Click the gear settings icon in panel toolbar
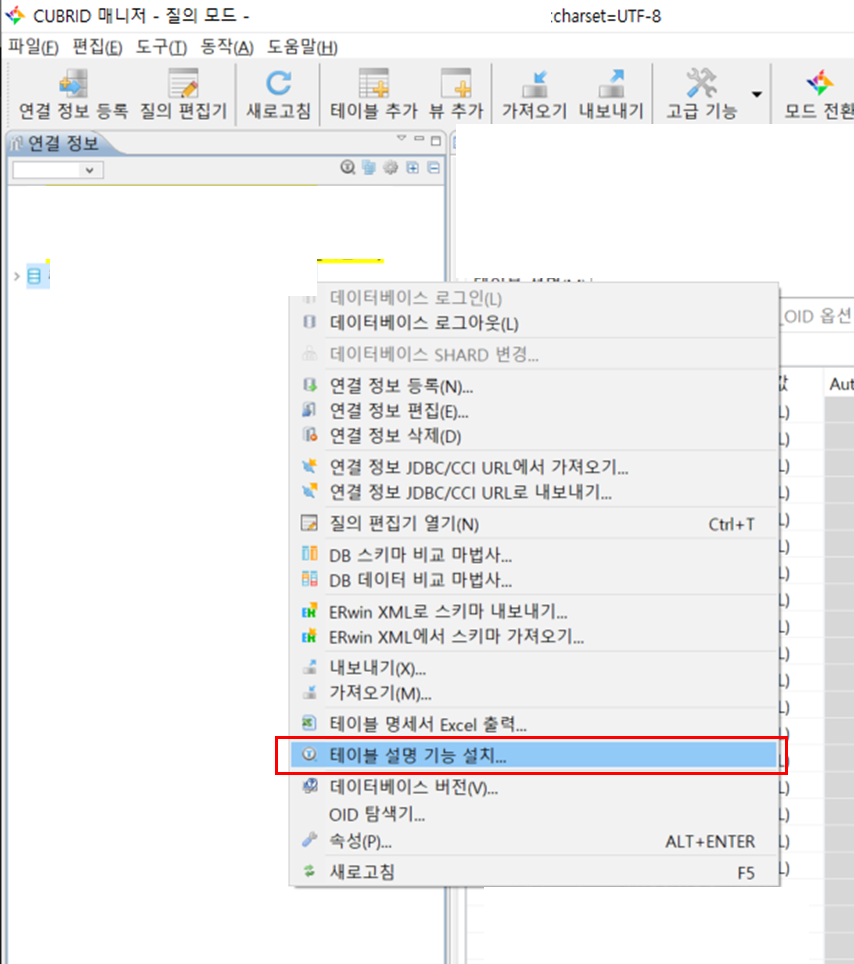The height and width of the screenshot is (964, 854). pos(390,167)
